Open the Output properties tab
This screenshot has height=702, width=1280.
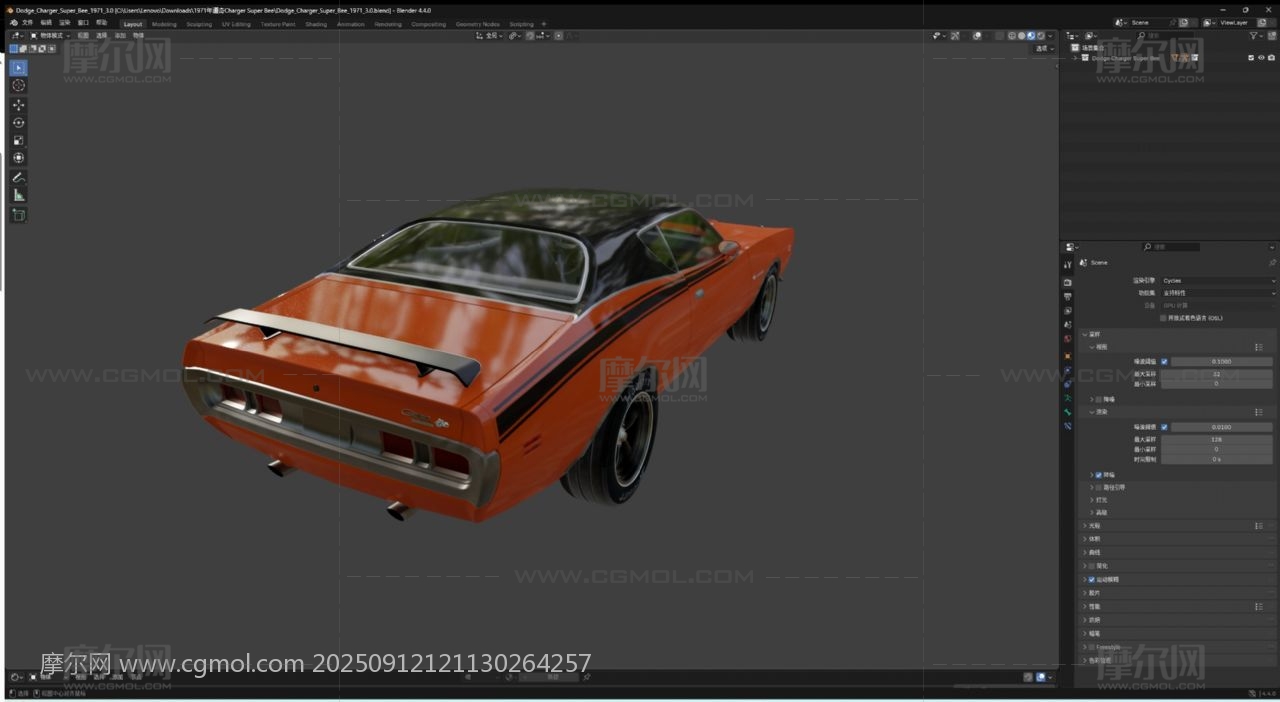[1067, 297]
